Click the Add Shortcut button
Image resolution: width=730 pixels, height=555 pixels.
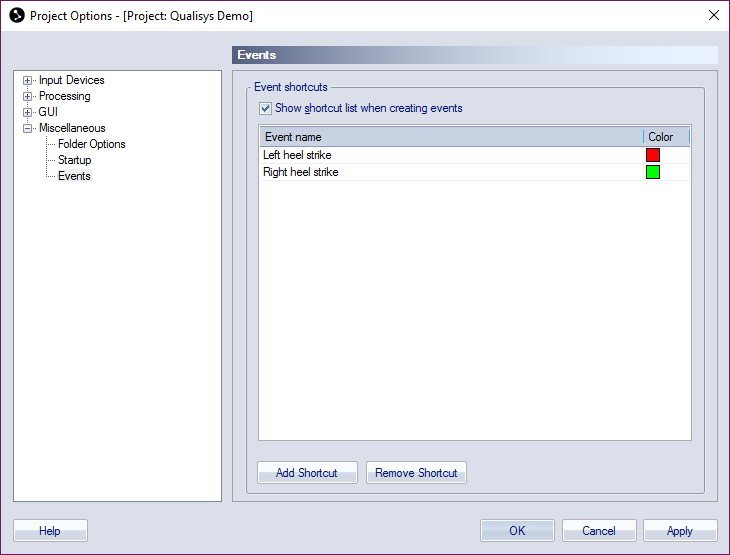307,473
